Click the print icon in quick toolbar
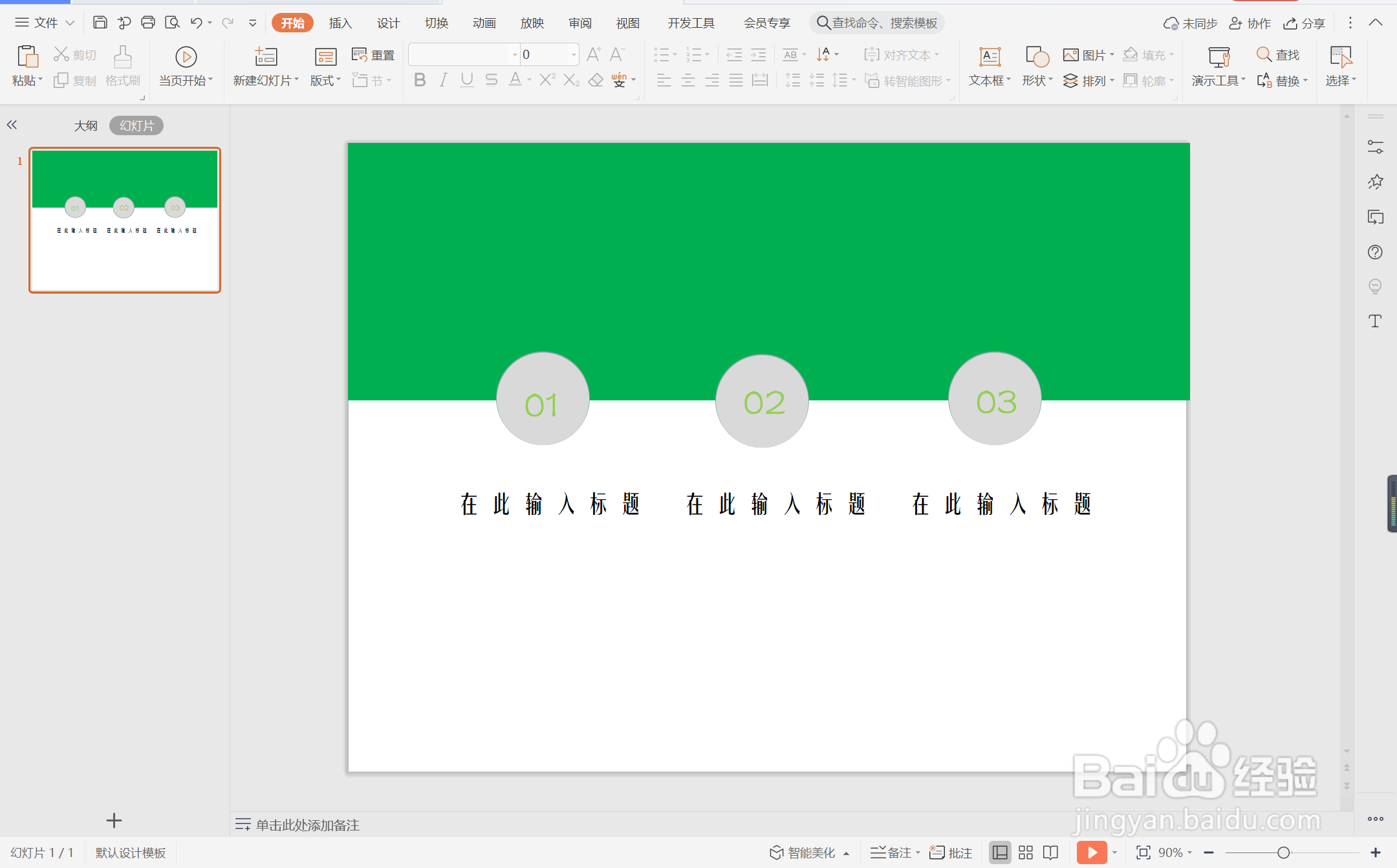1397x868 pixels. pos(148,23)
